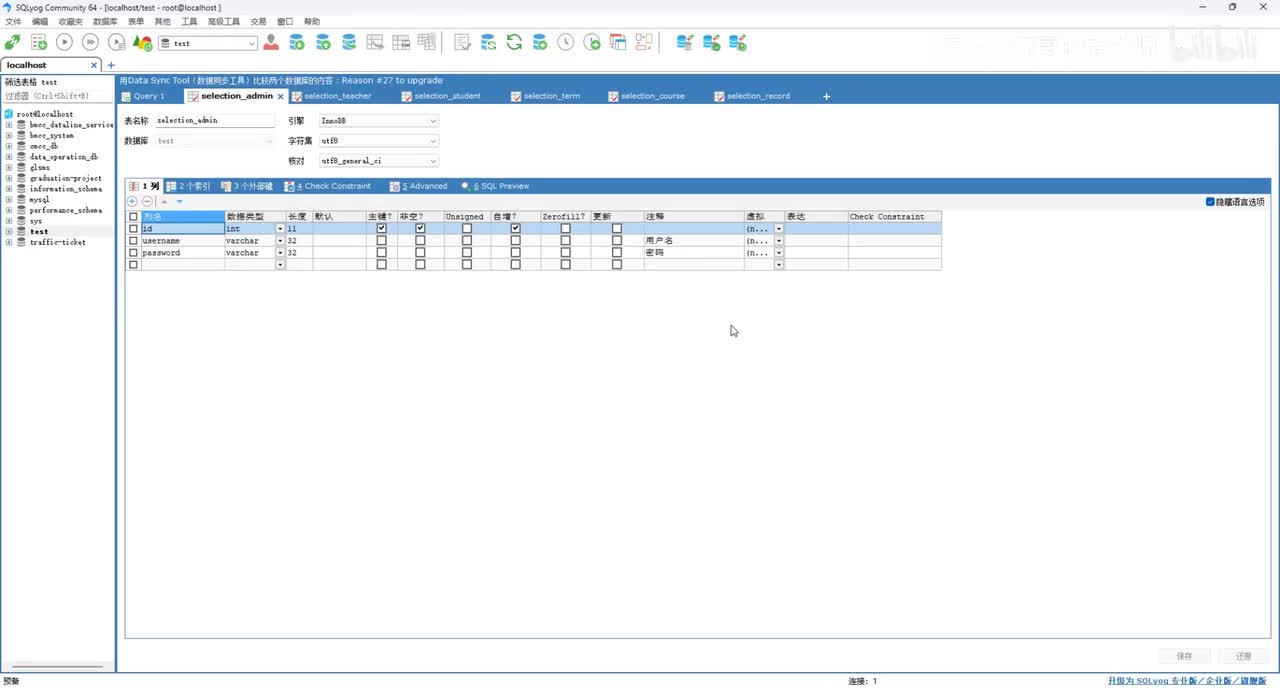This screenshot has height=688, width=1280.
Task: Click the last database sync icon on the right
Action: pos(738,43)
